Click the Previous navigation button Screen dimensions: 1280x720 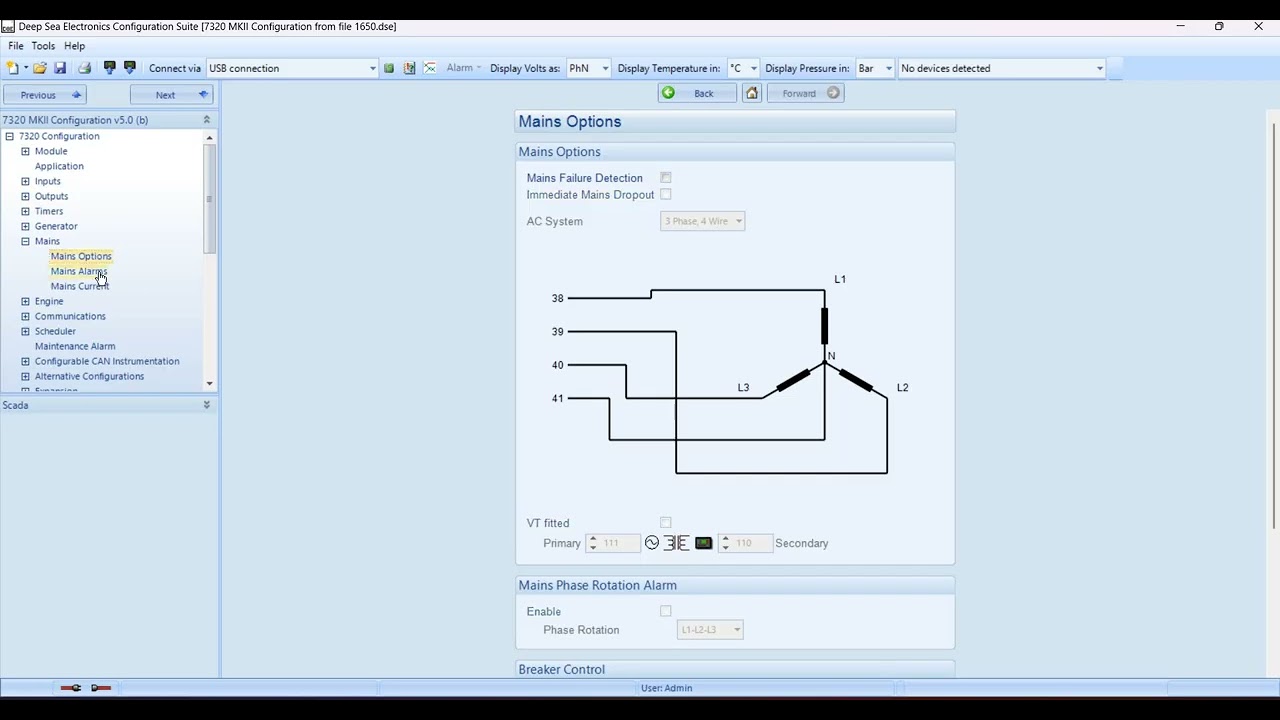pos(46,95)
